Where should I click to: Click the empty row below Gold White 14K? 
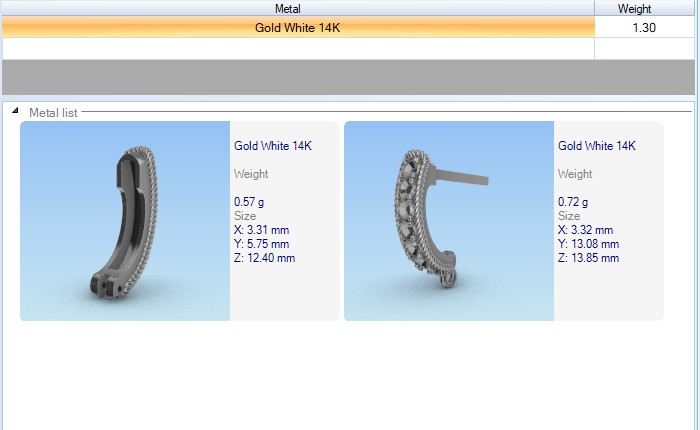[297, 48]
